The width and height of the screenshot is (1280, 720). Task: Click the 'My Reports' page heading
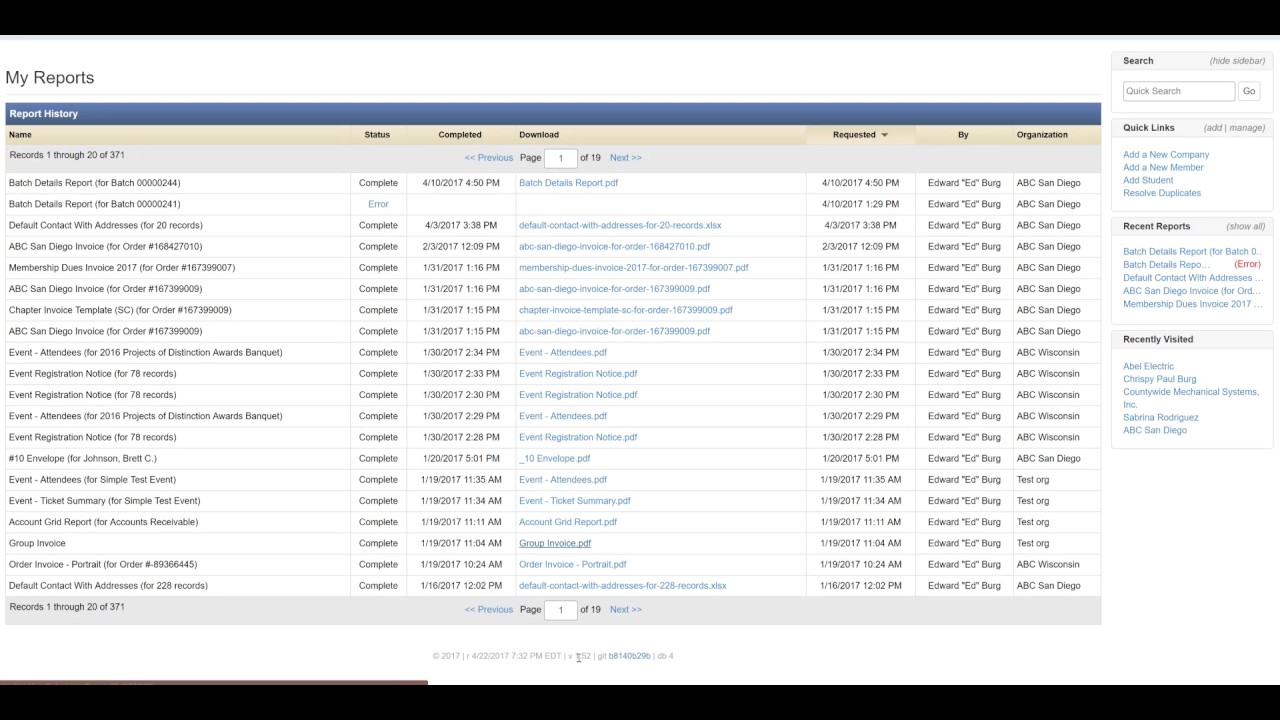(x=50, y=78)
